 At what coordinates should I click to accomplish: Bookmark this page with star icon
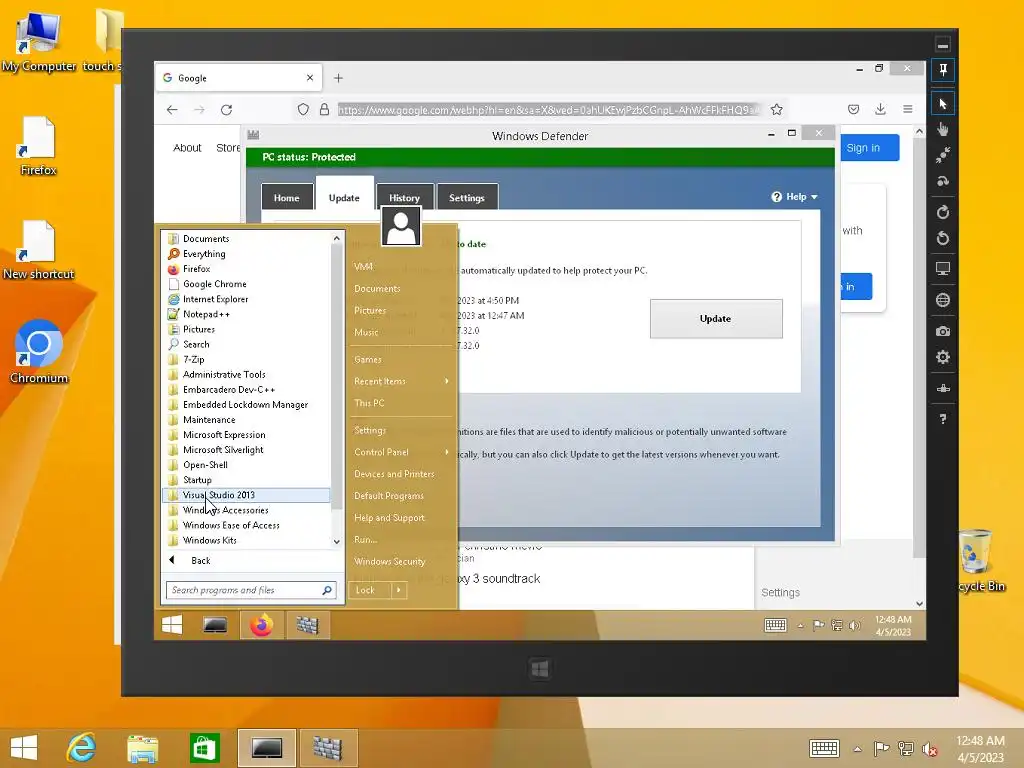point(776,110)
